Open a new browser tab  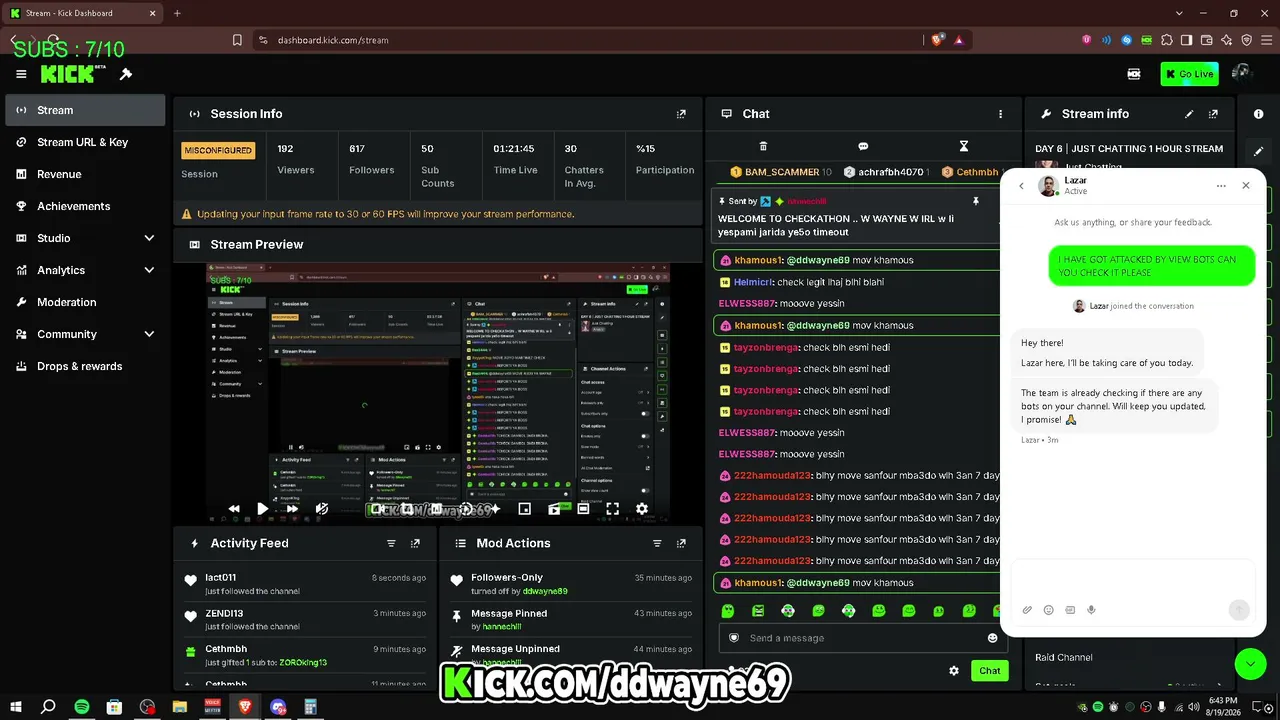177,13
